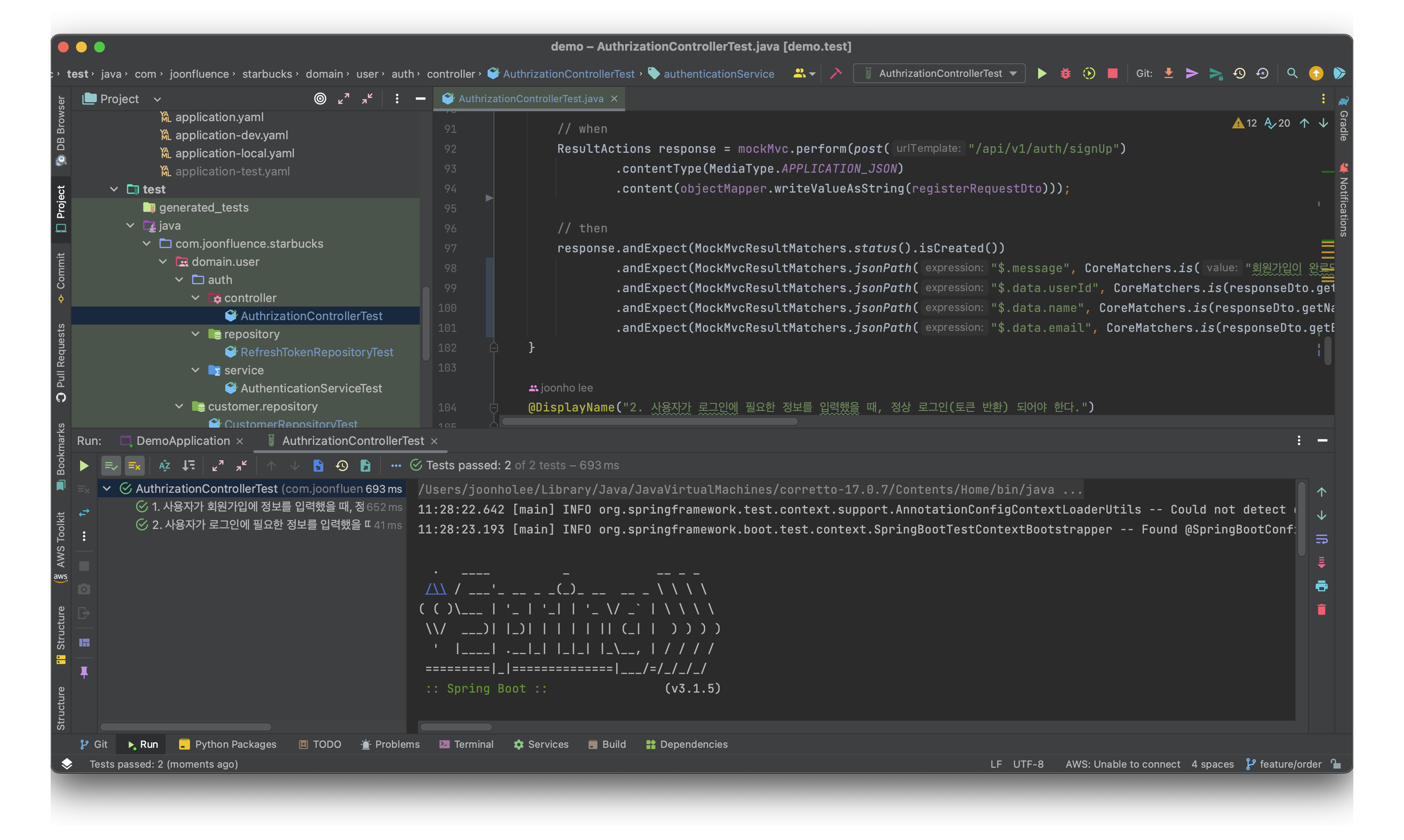1404x840 pixels.
Task: Open the Terminal tool window tab
Action: point(466,744)
